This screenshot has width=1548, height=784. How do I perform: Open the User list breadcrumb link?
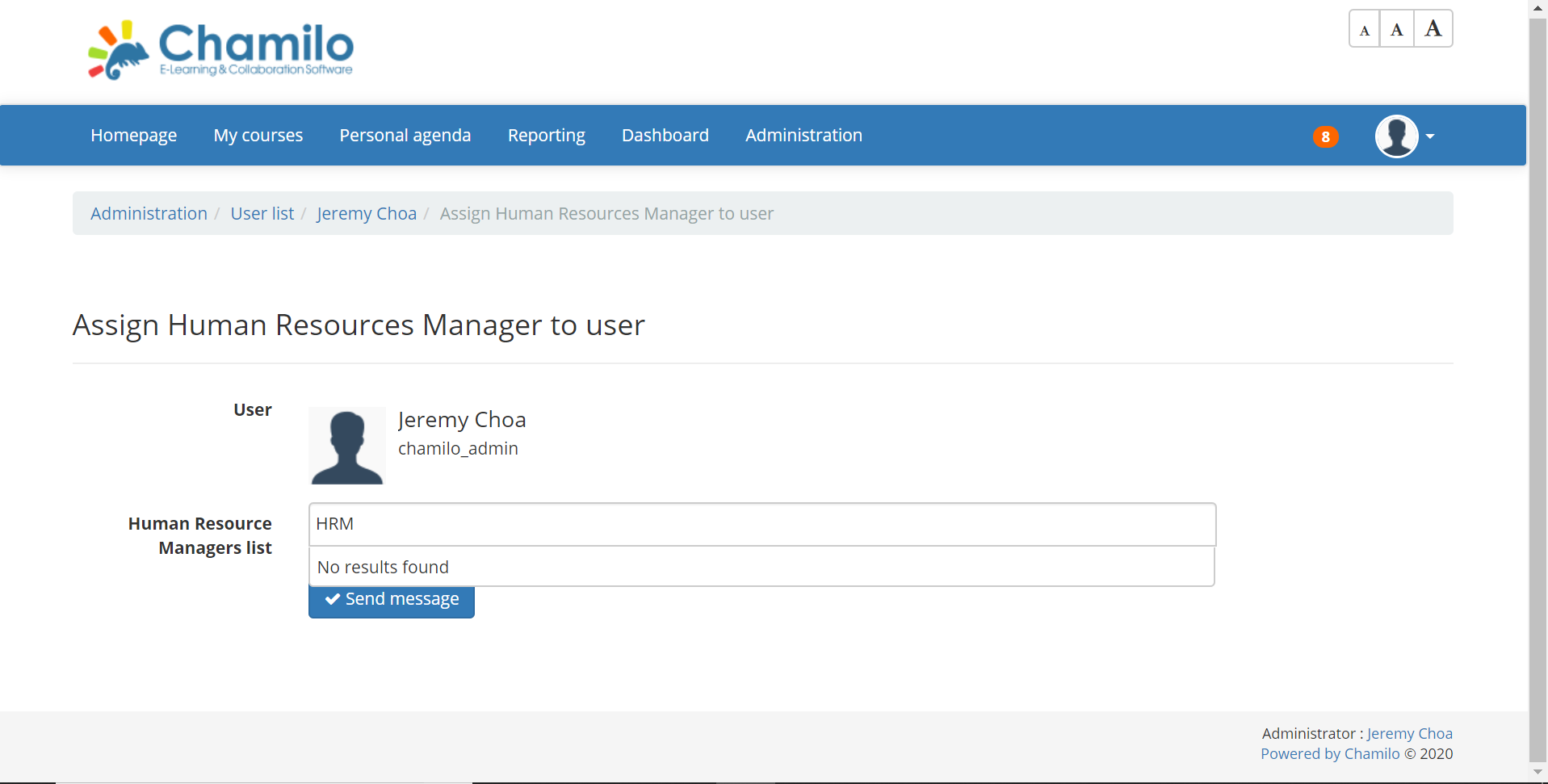point(262,213)
